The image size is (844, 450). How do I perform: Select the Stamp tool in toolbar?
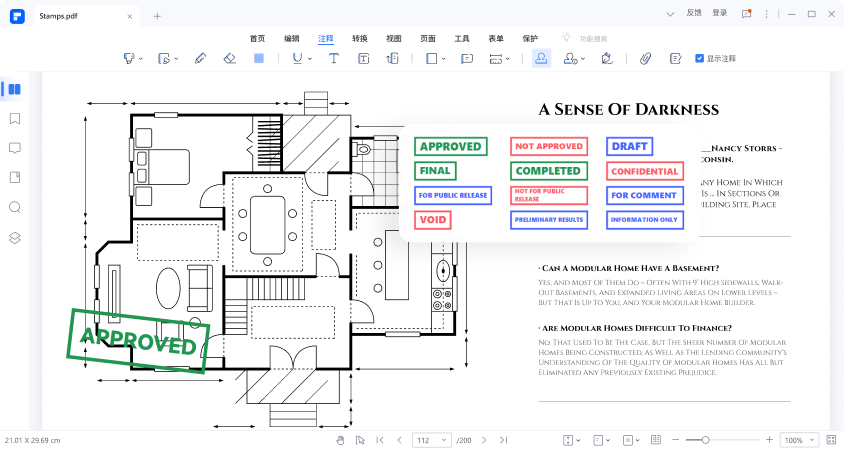point(541,59)
